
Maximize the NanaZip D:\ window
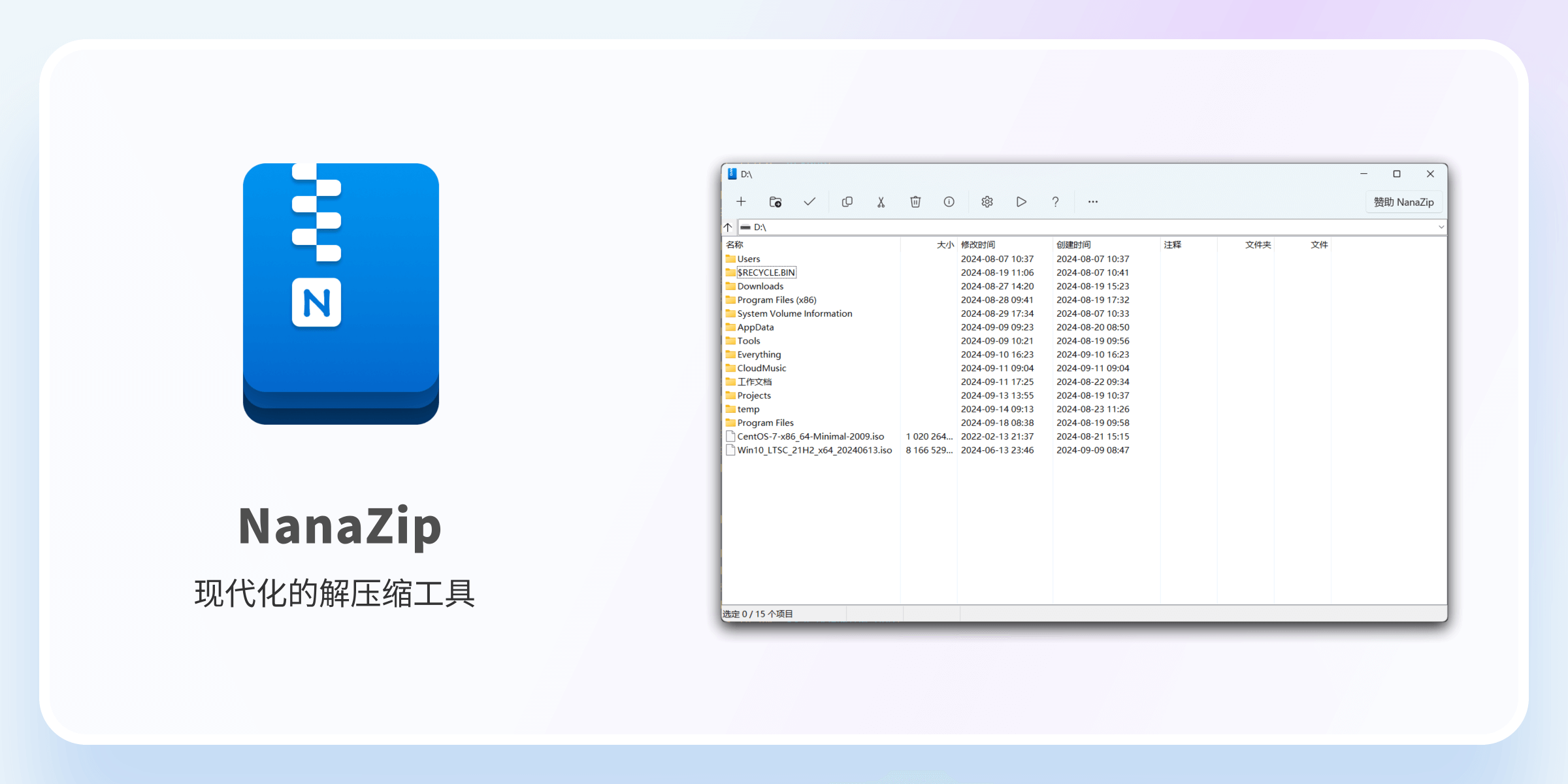pos(1397,174)
